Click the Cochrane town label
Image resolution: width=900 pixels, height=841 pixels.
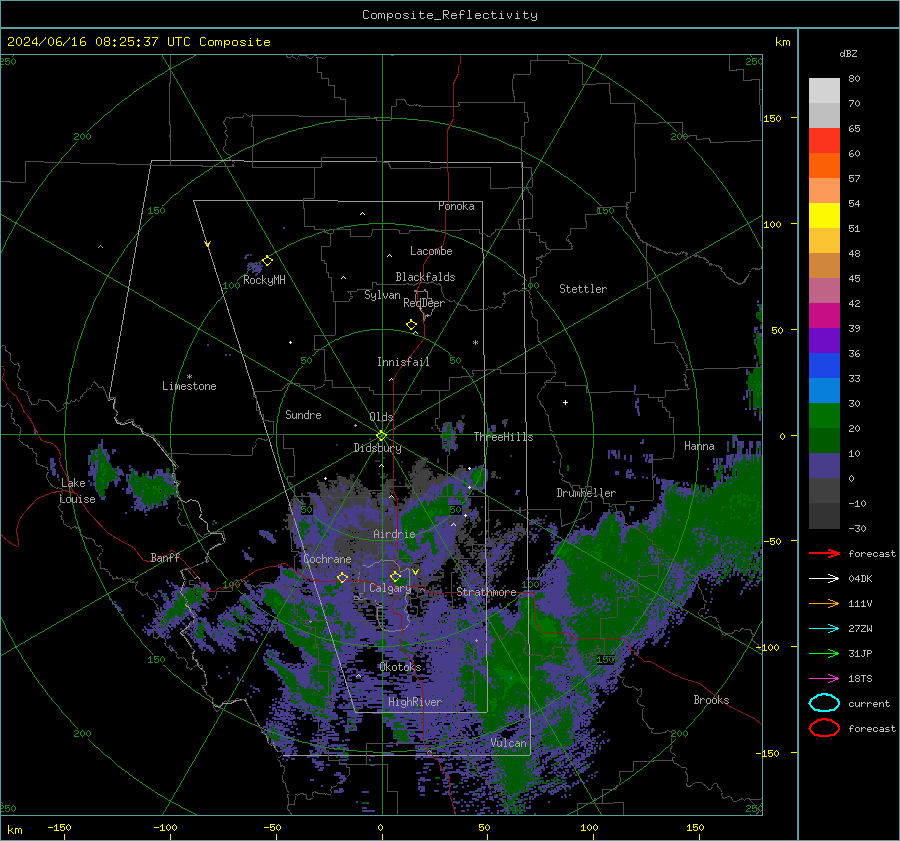(327, 559)
